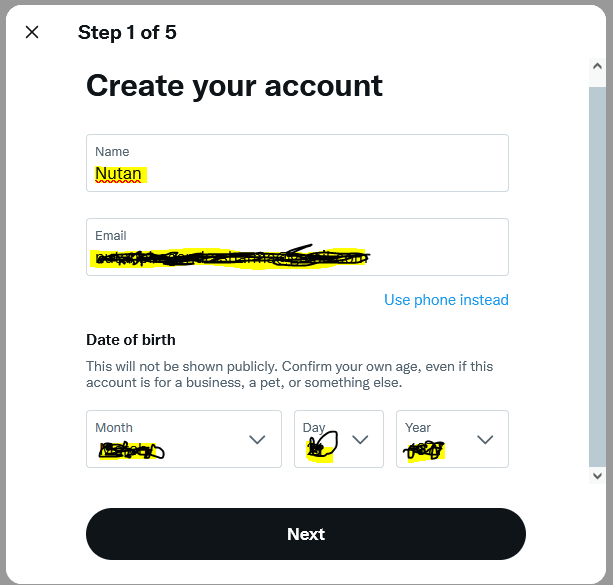
Task: Focus the Email input field
Action: (x=297, y=247)
